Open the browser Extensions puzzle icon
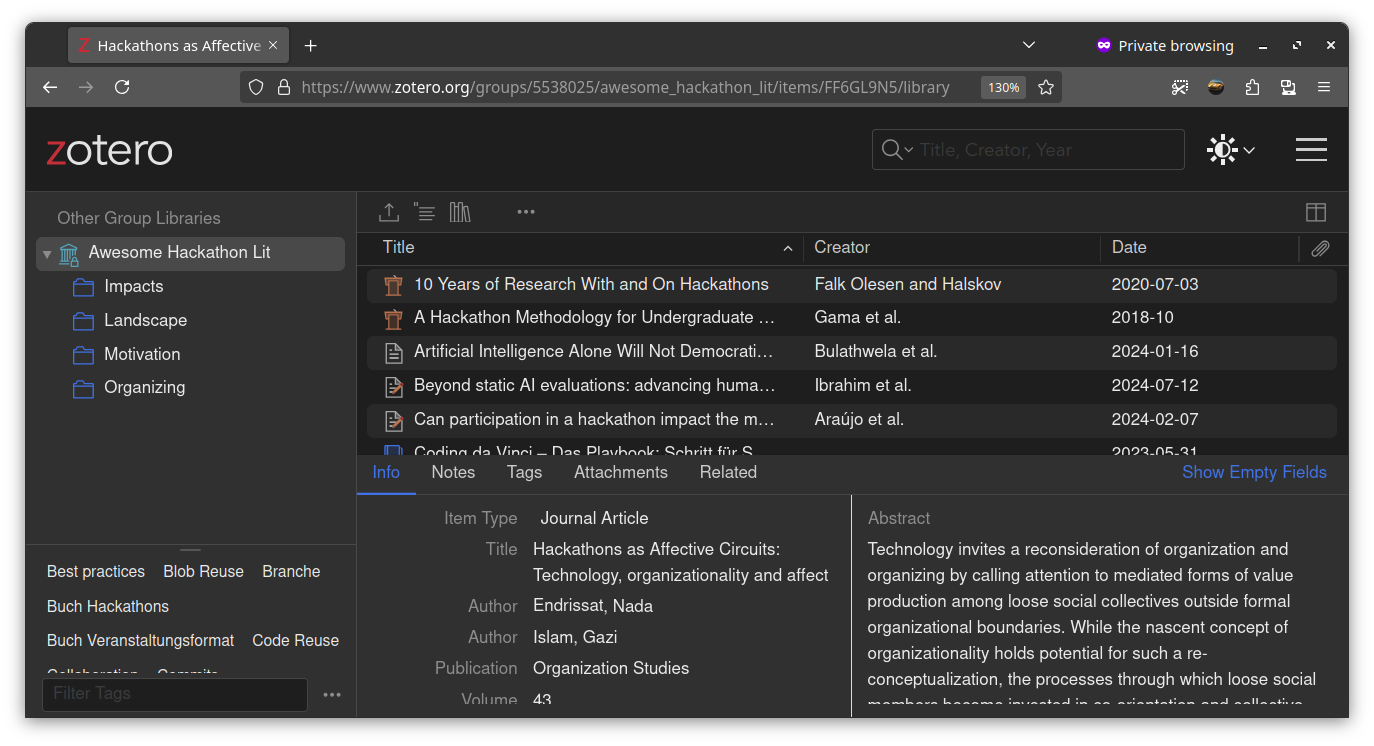Image resolution: width=1374 pixels, height=746 pixels. pos(1252,87)
